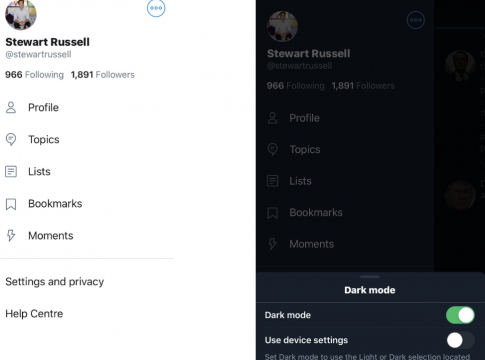Viewport: 485px width, 360px height.
Task: Select the Topics label in dark menu
Action: (305, 149)
